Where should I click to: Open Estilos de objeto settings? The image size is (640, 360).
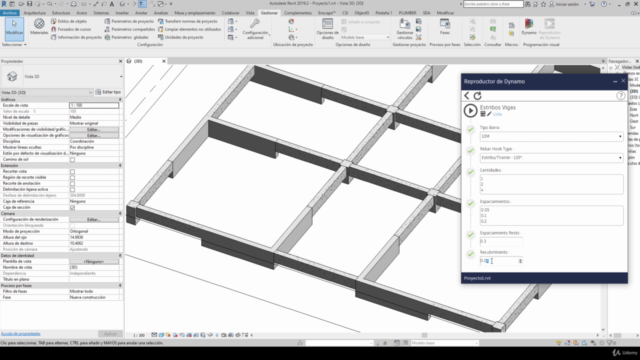(69, 21)
